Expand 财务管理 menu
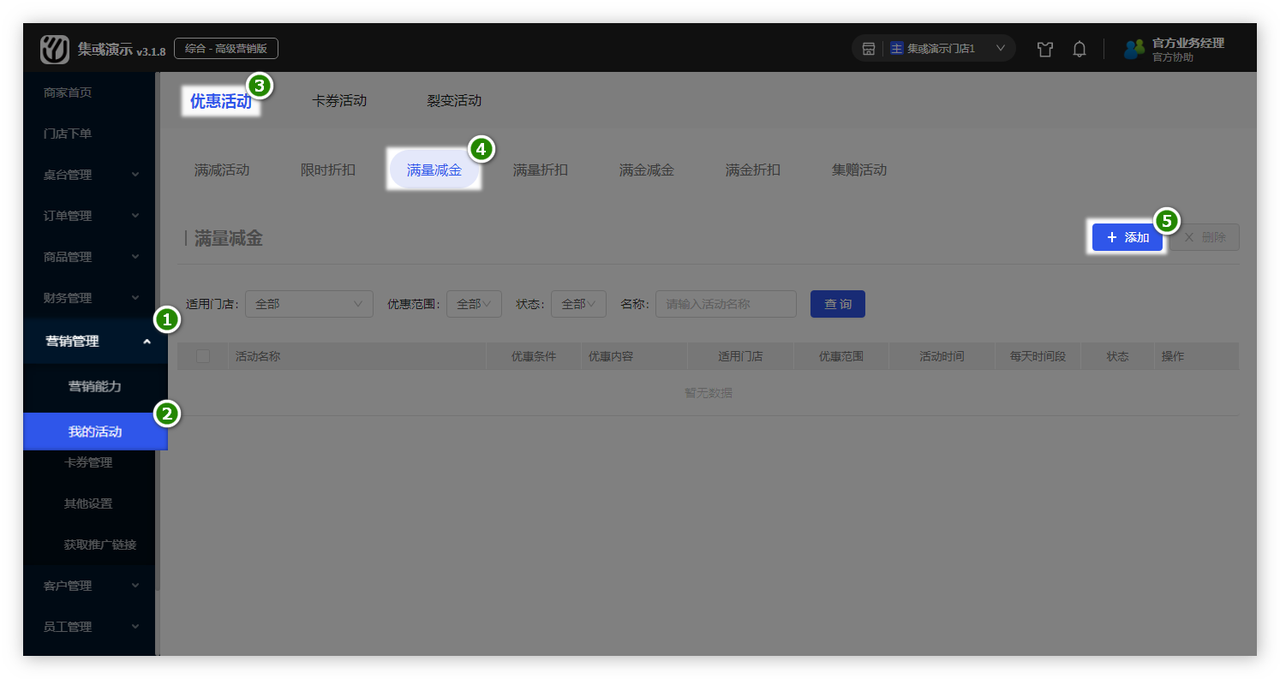Screen dimensions: 1280x679 [x=89, y=297]
